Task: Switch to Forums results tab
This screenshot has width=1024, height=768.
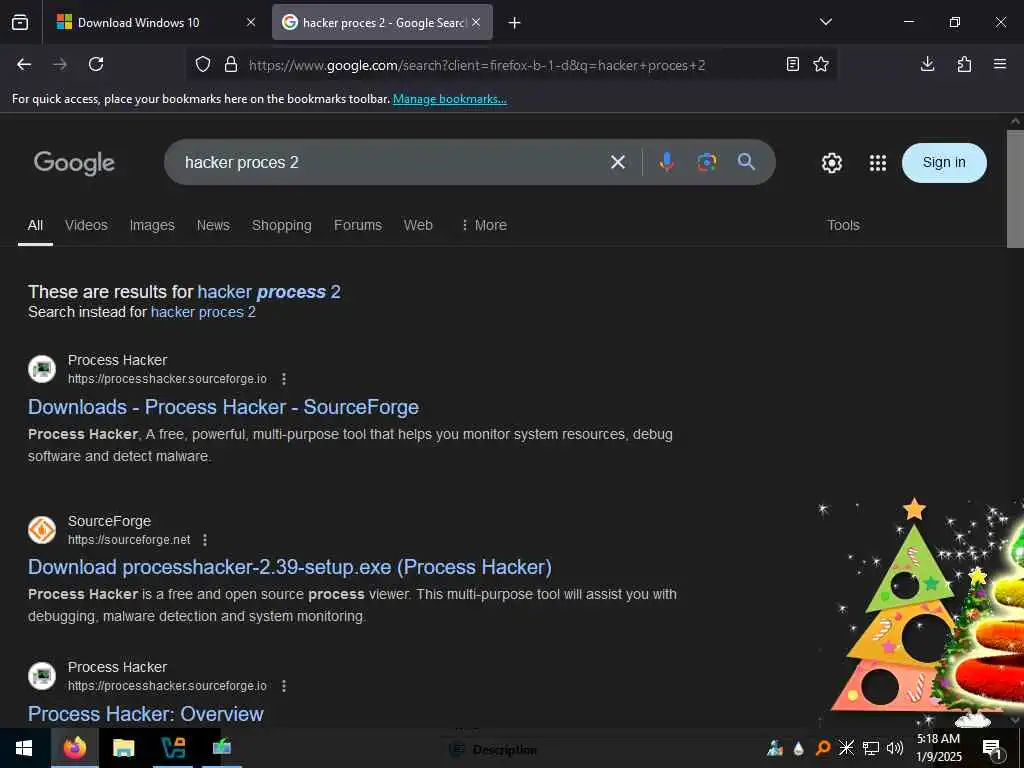Action: click(358, 225)
